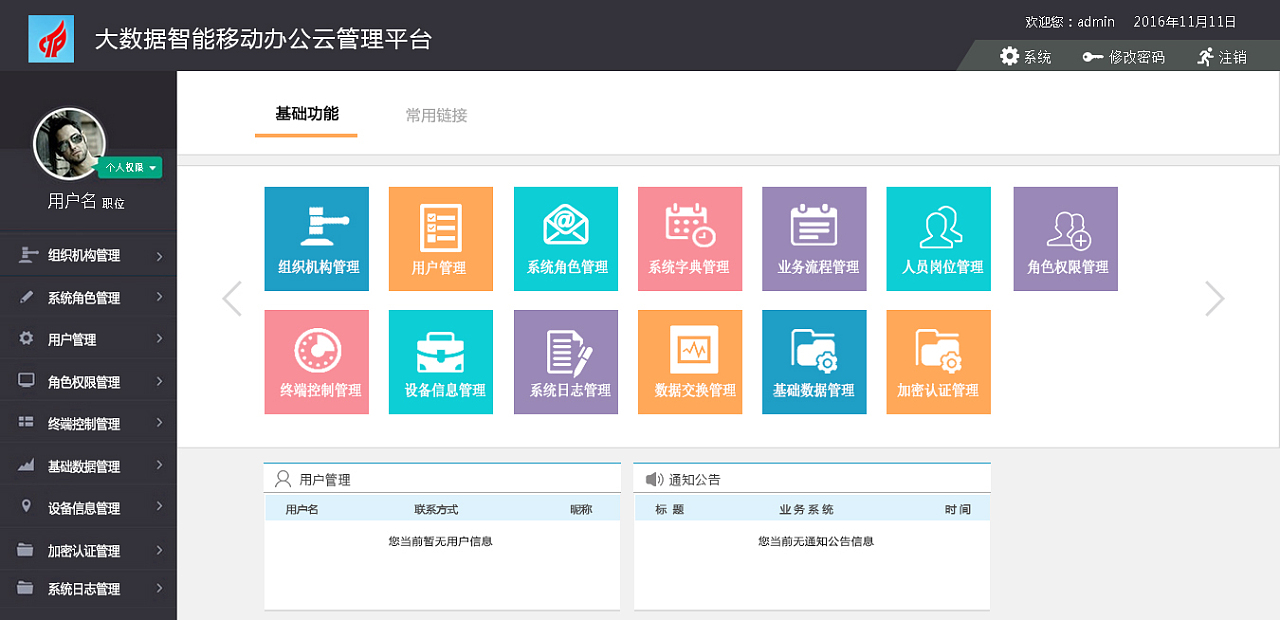
Task: Open the 数据交换管理 chart icon
Action: [689, 361]
